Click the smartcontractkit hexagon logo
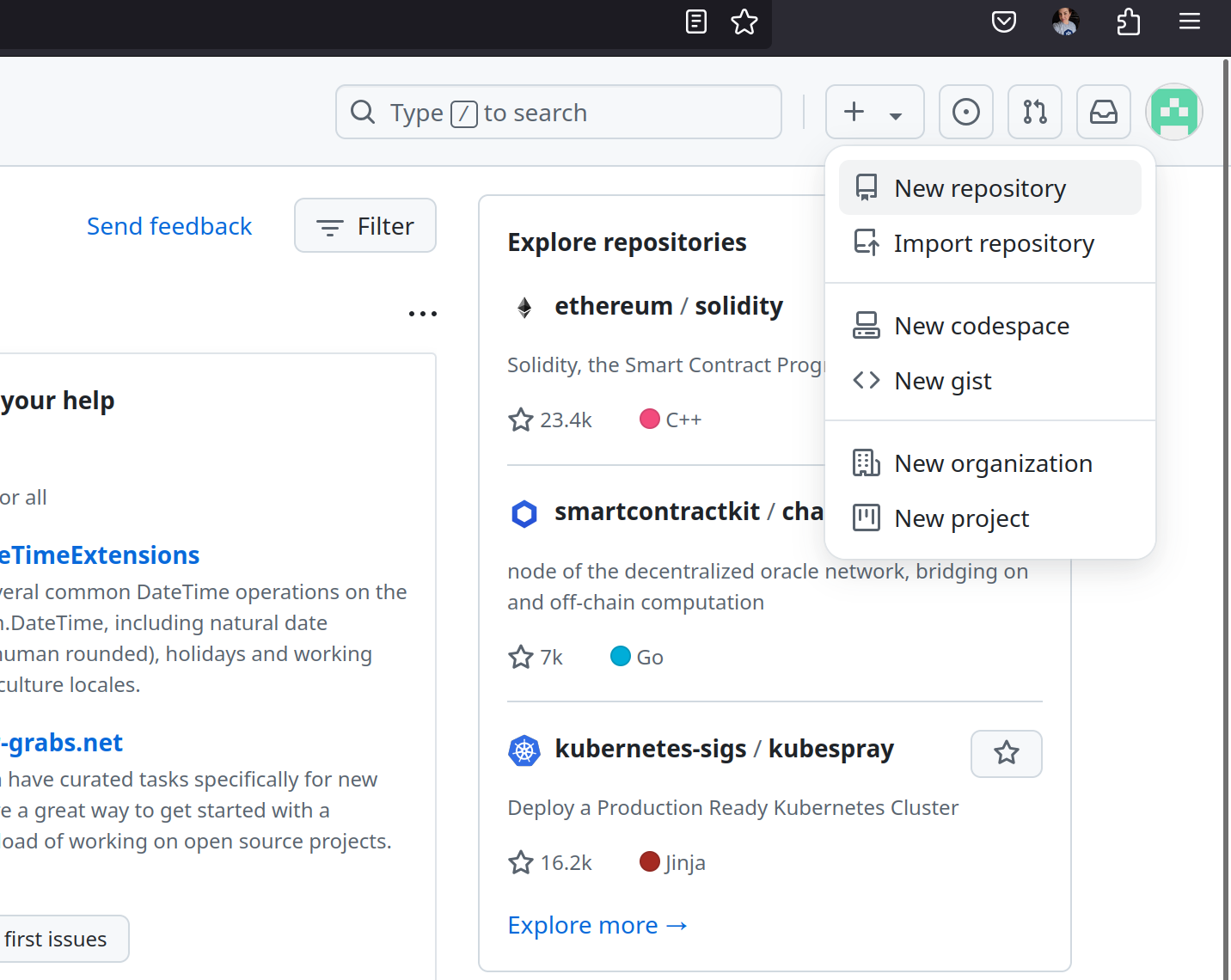The image size is (1231, 980). [524, 513]
